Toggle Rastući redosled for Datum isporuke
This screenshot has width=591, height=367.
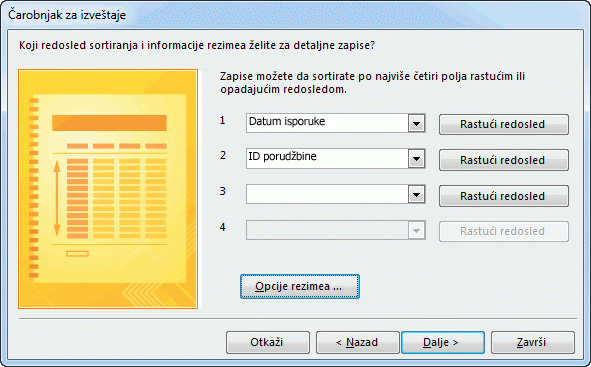(504, 124)
